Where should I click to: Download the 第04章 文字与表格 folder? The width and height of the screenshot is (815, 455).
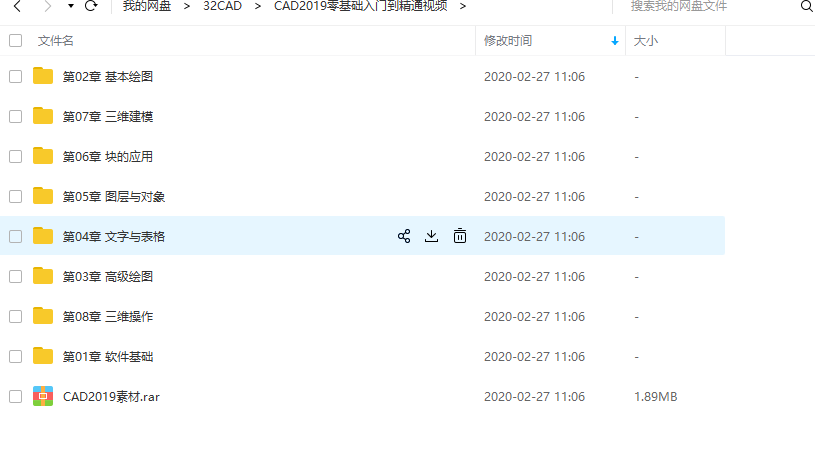click(x=431, y=236)
